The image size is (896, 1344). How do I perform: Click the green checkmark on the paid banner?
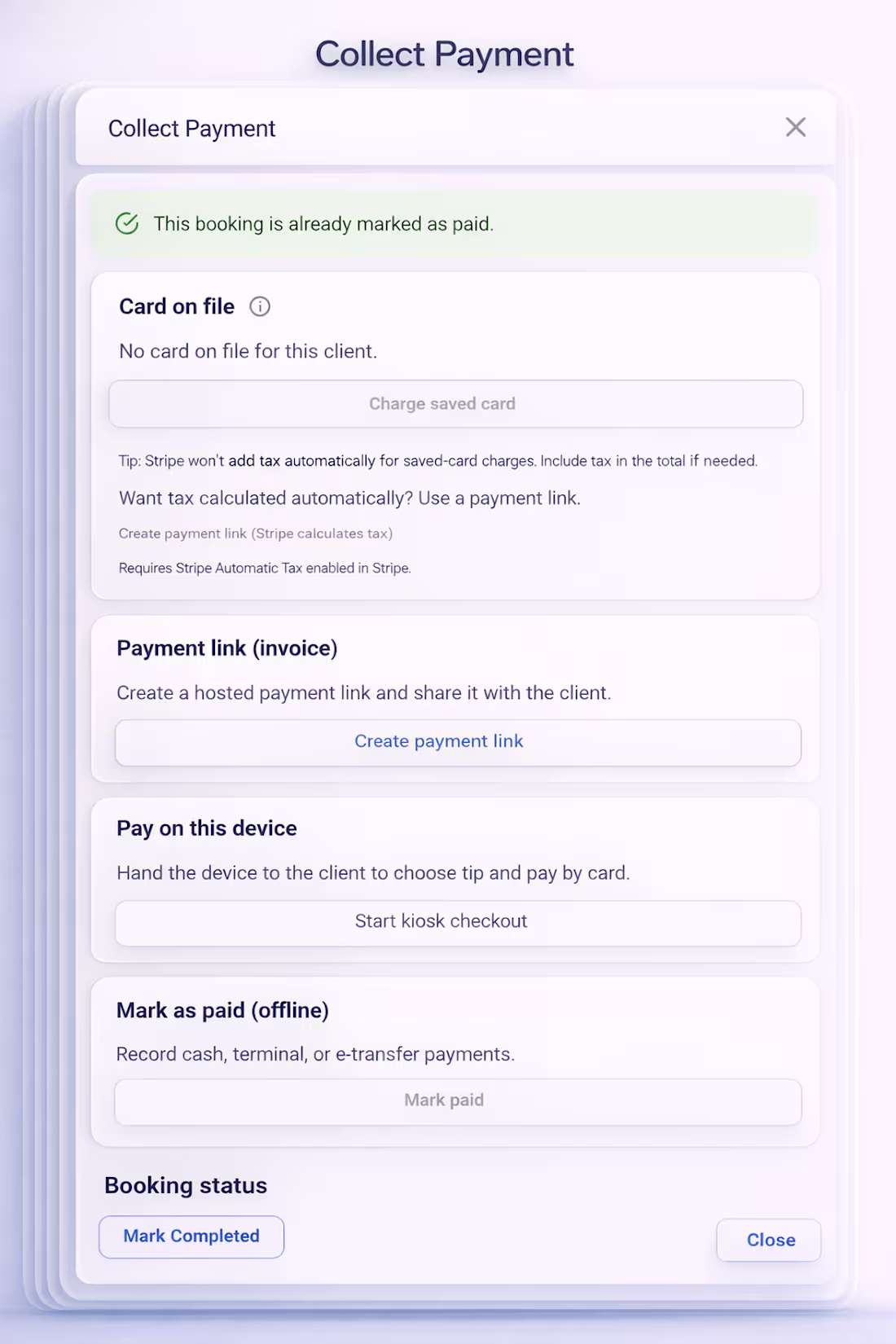tap(127, 224)
